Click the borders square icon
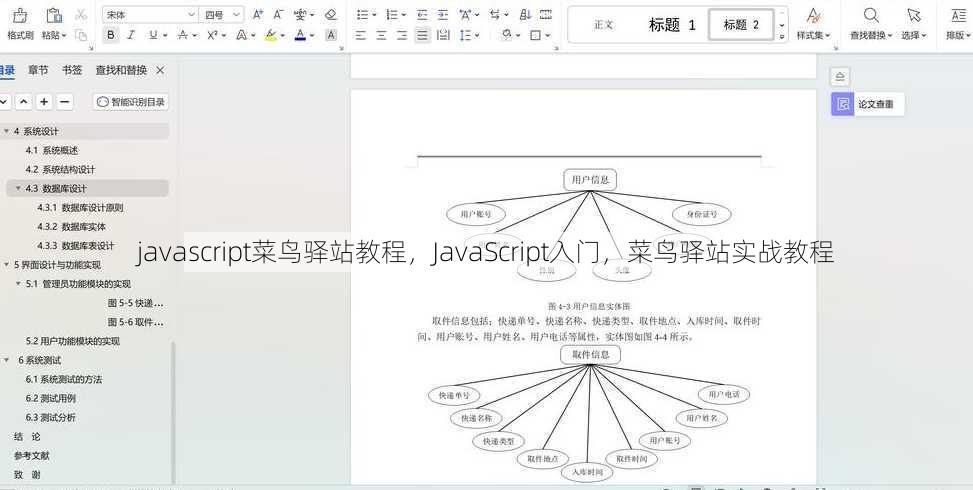Viewport: 973px width, 490px height. (536, 35)
